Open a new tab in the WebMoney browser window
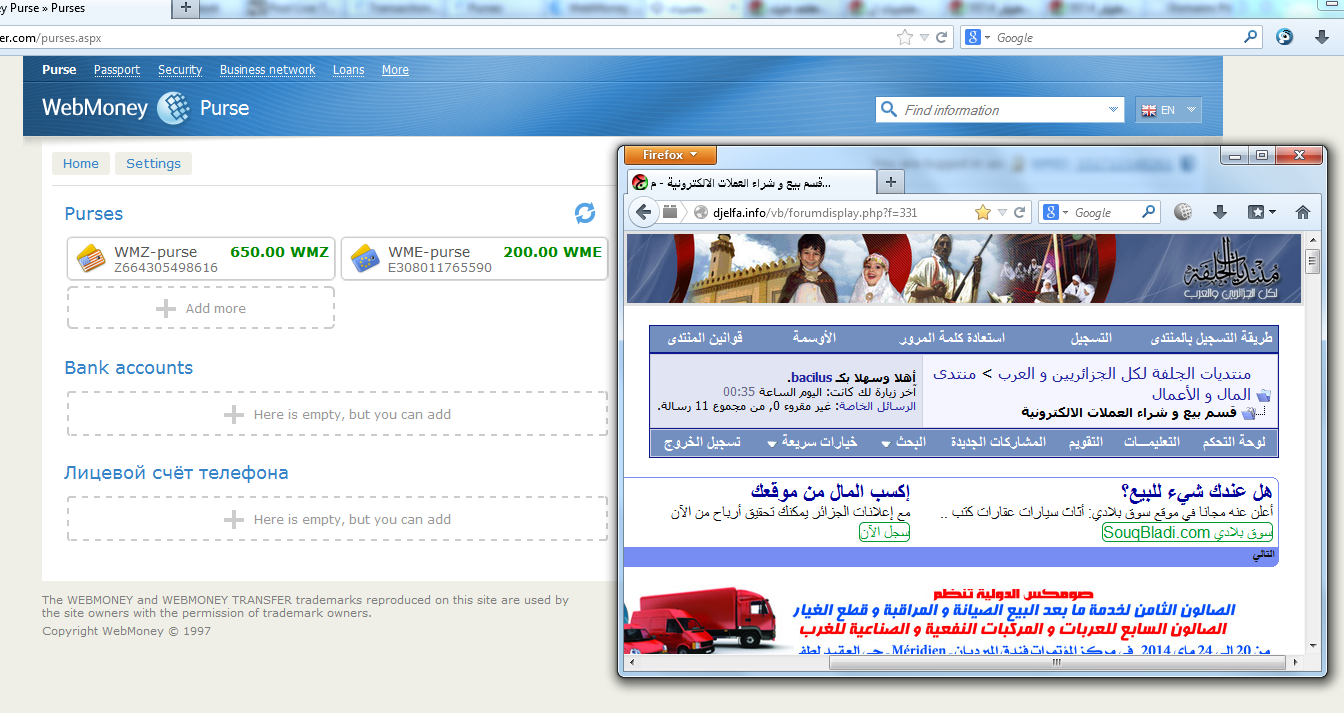 click(x=186, y=8)
